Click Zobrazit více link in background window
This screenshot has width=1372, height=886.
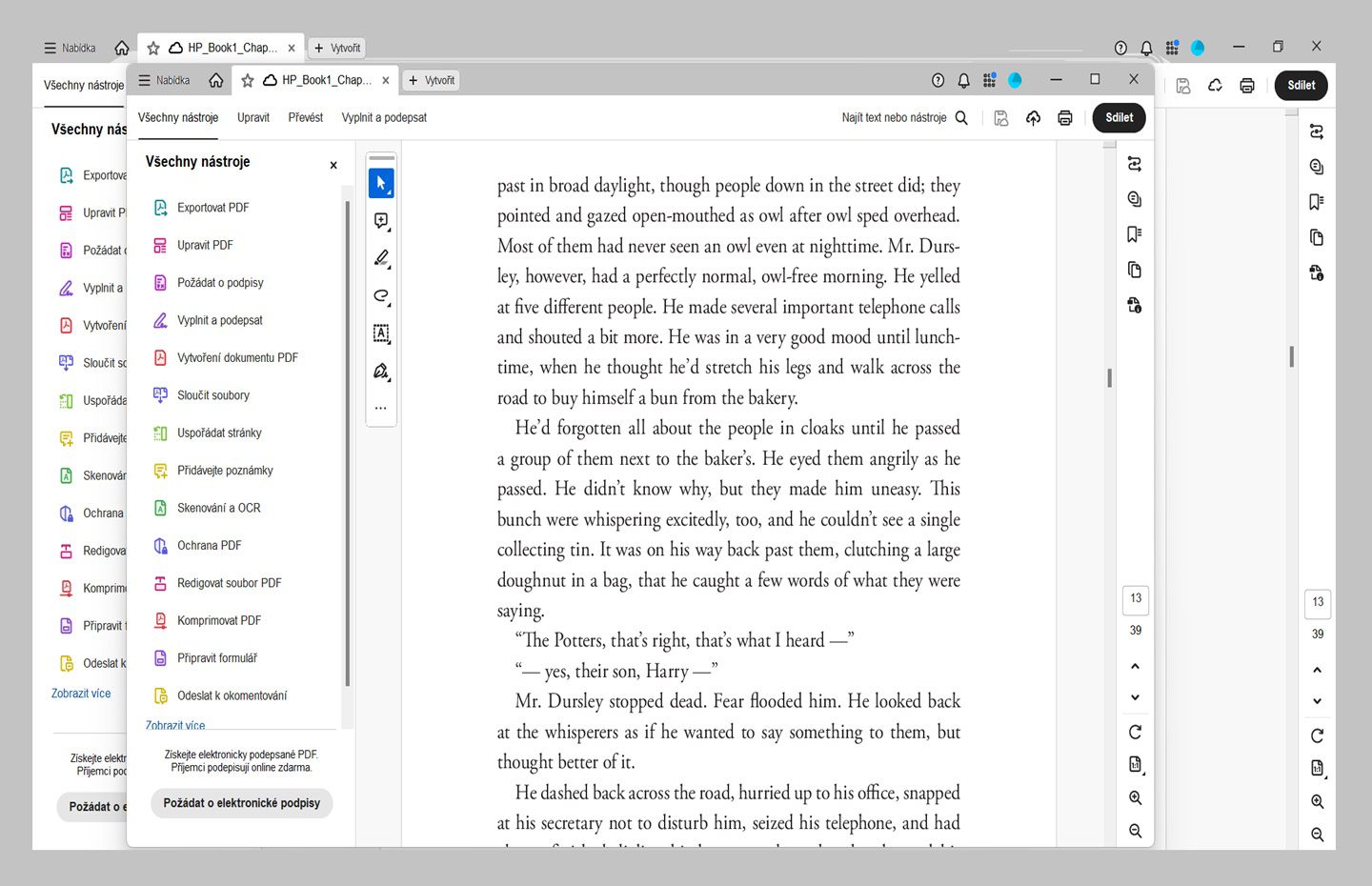[81, 694]
